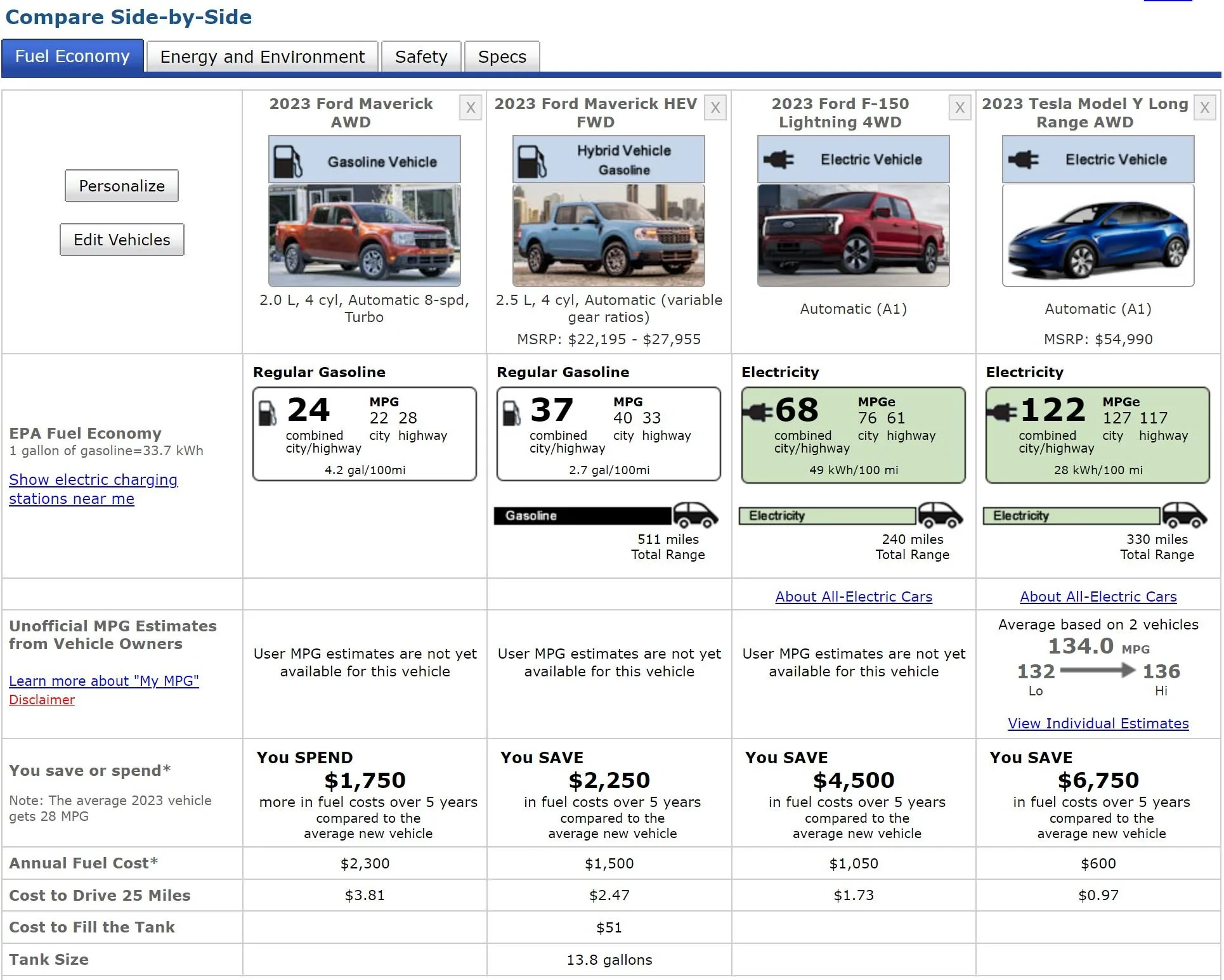Click the small pump icon beside 37 MPG

511,413
